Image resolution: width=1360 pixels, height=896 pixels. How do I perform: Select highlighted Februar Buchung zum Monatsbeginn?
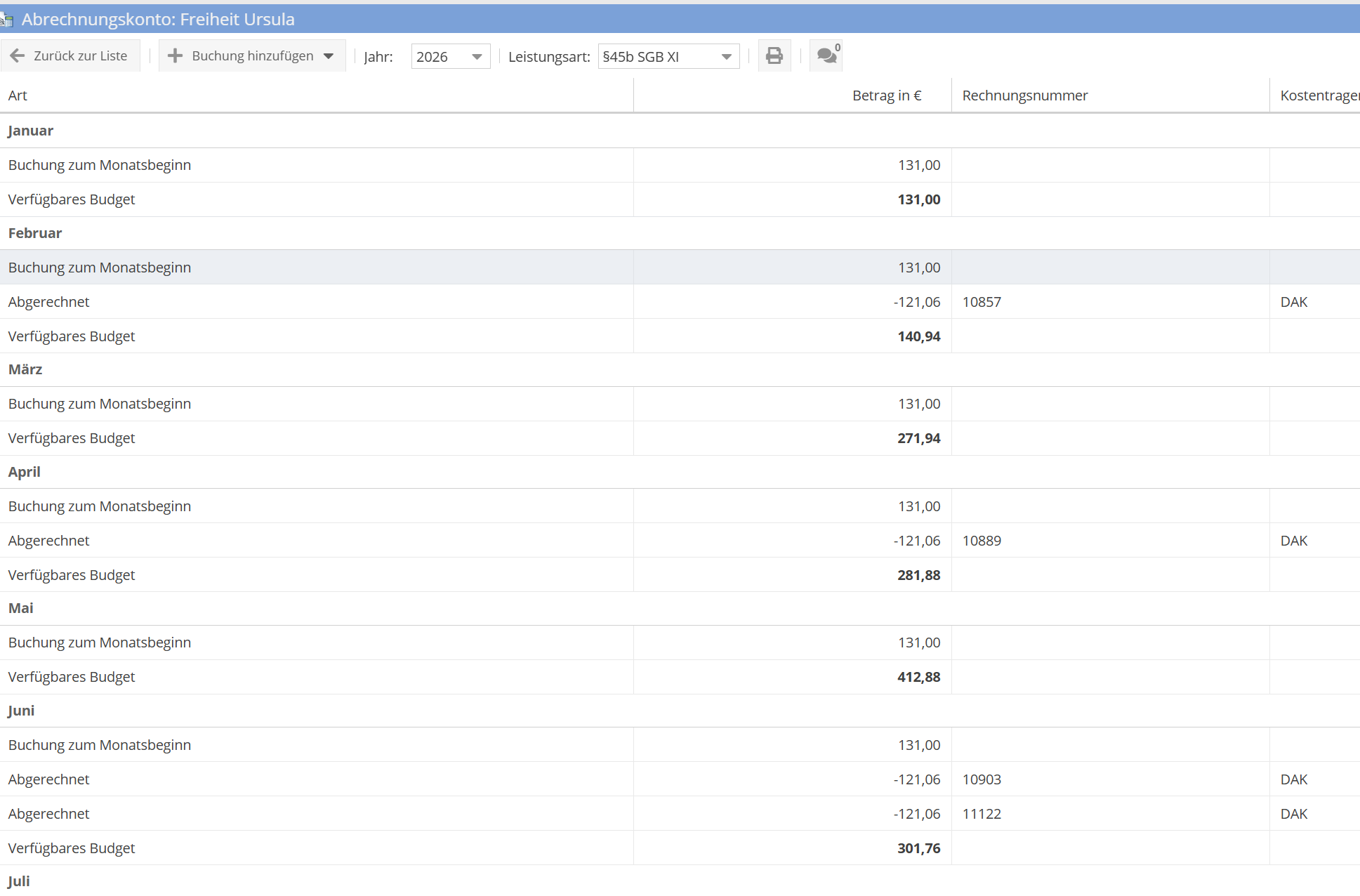tap(680, 268)
